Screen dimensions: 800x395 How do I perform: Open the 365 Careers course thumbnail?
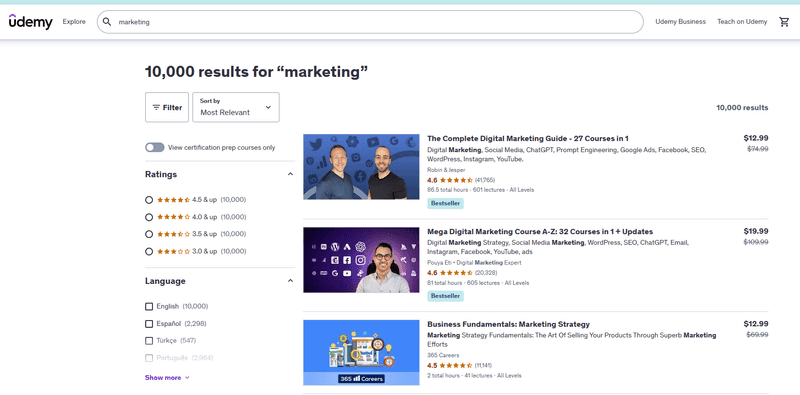(361, 353)
